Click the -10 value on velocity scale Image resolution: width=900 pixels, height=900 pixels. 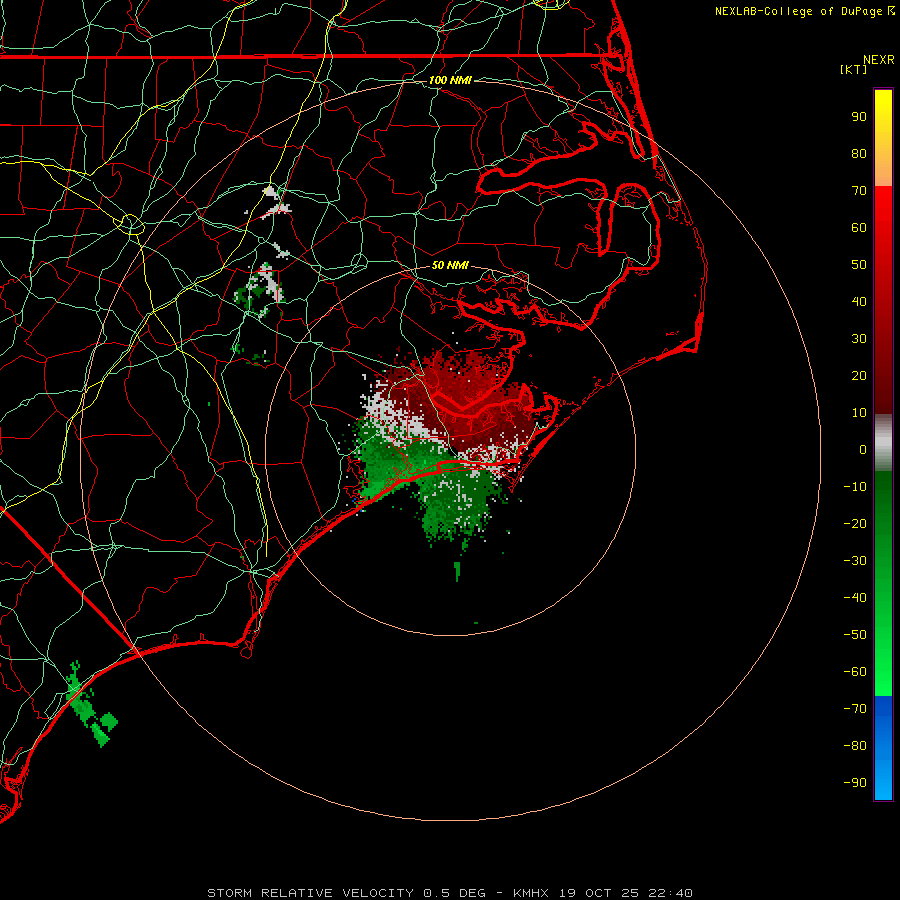tap(855, 487)
